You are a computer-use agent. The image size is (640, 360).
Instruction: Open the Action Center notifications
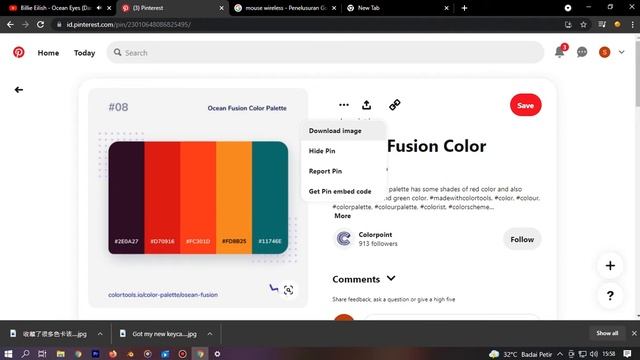pos(627,354)
